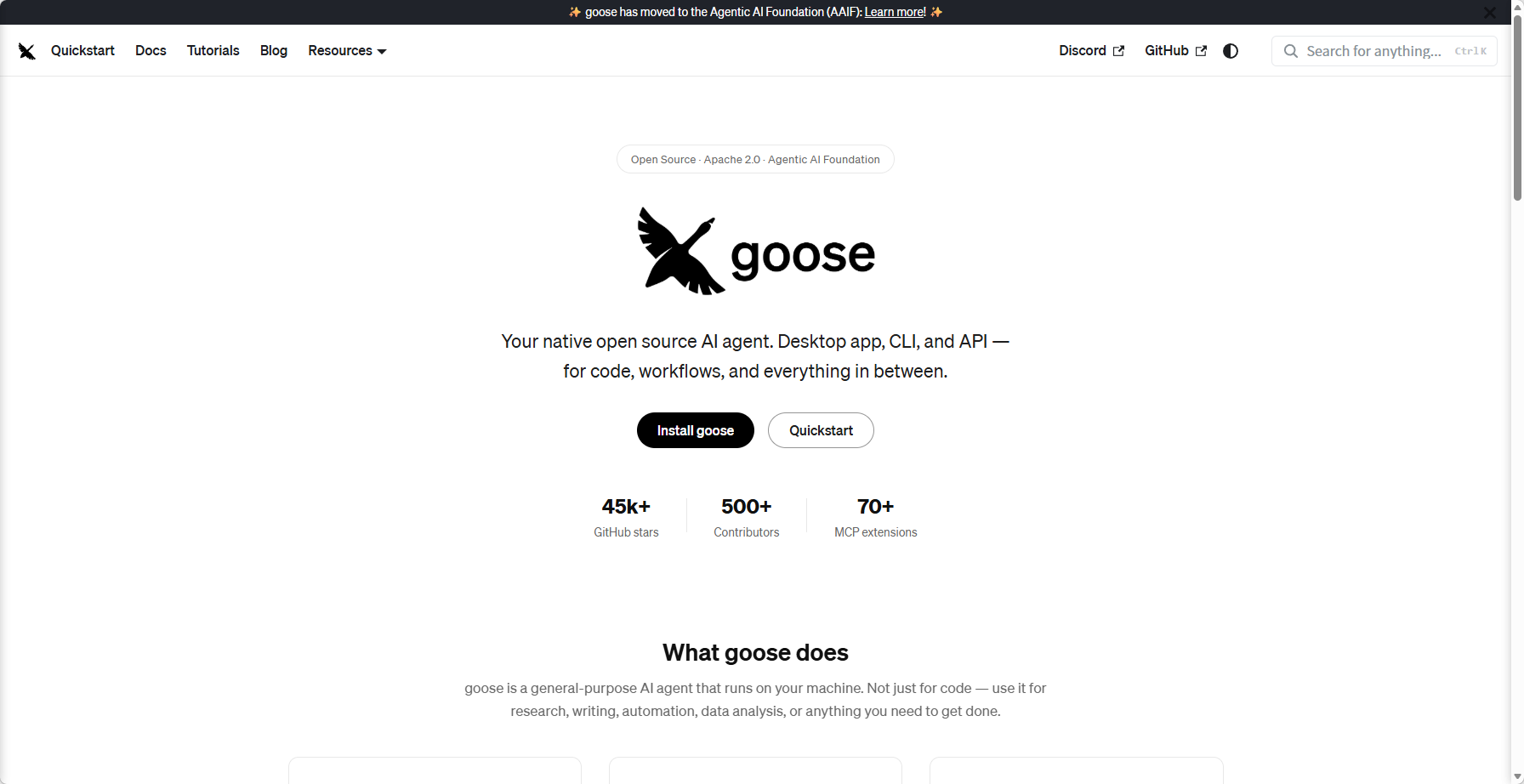Toggle dark and light mode

tap(1231, 51)
